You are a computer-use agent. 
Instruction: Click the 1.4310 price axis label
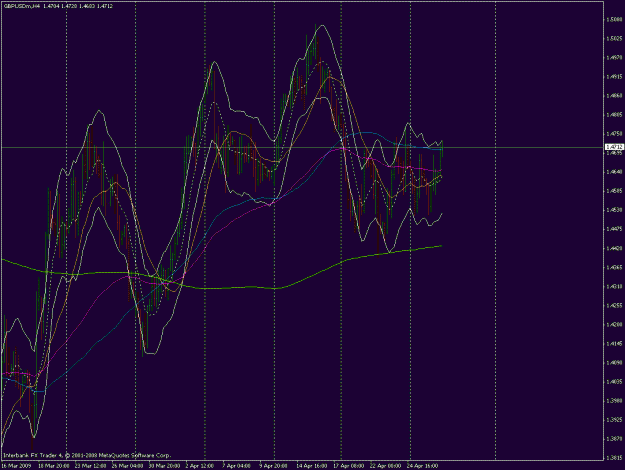coord(614,287)
